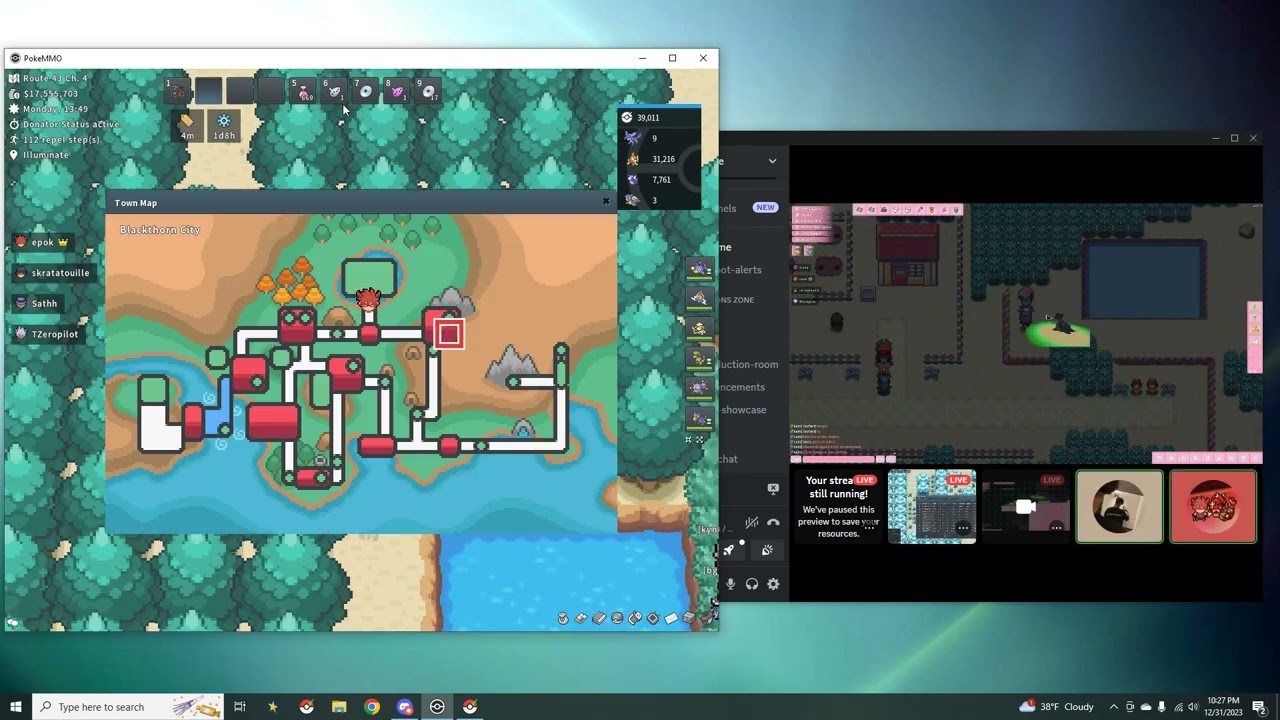Viewport: 1280px width, 720px height.
Task: Click the encounter counter row showing 3
Action: click(x=660, y=200)
